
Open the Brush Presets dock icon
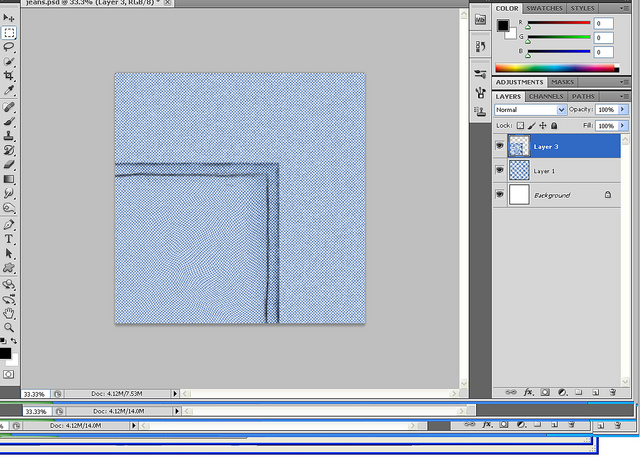pos(480,93)
